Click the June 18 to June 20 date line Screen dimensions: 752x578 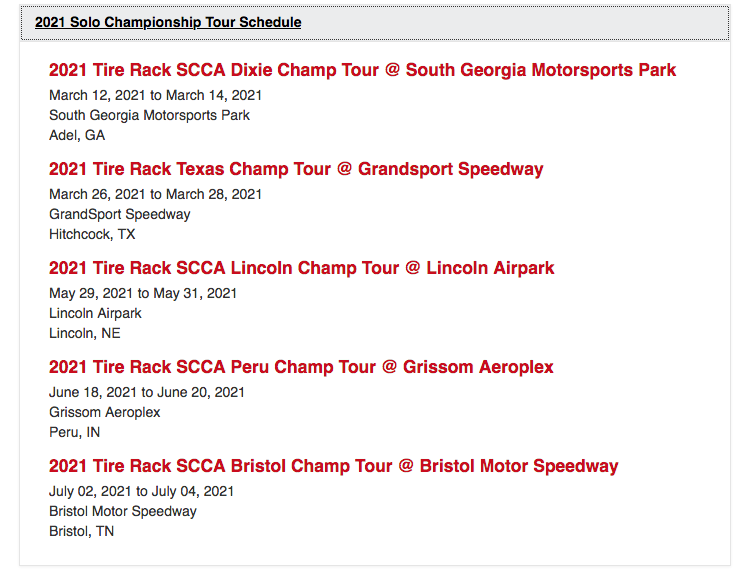tap(147, 392)
